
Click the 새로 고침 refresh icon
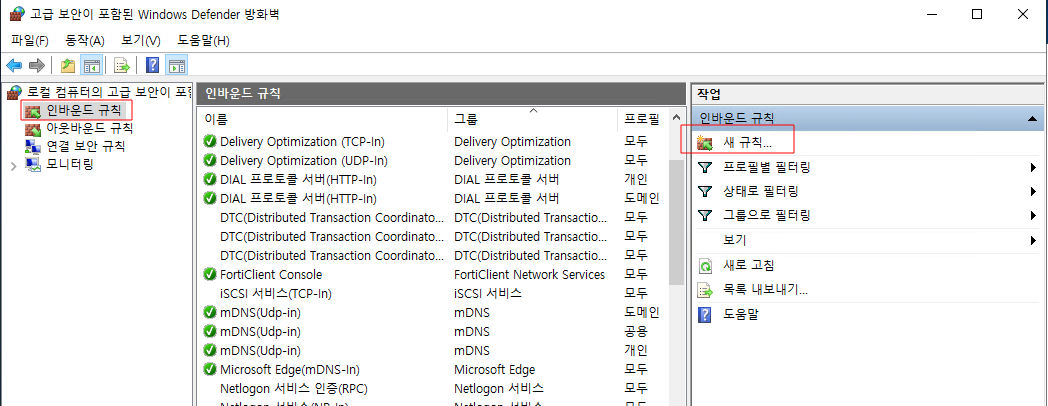(705, 266)
